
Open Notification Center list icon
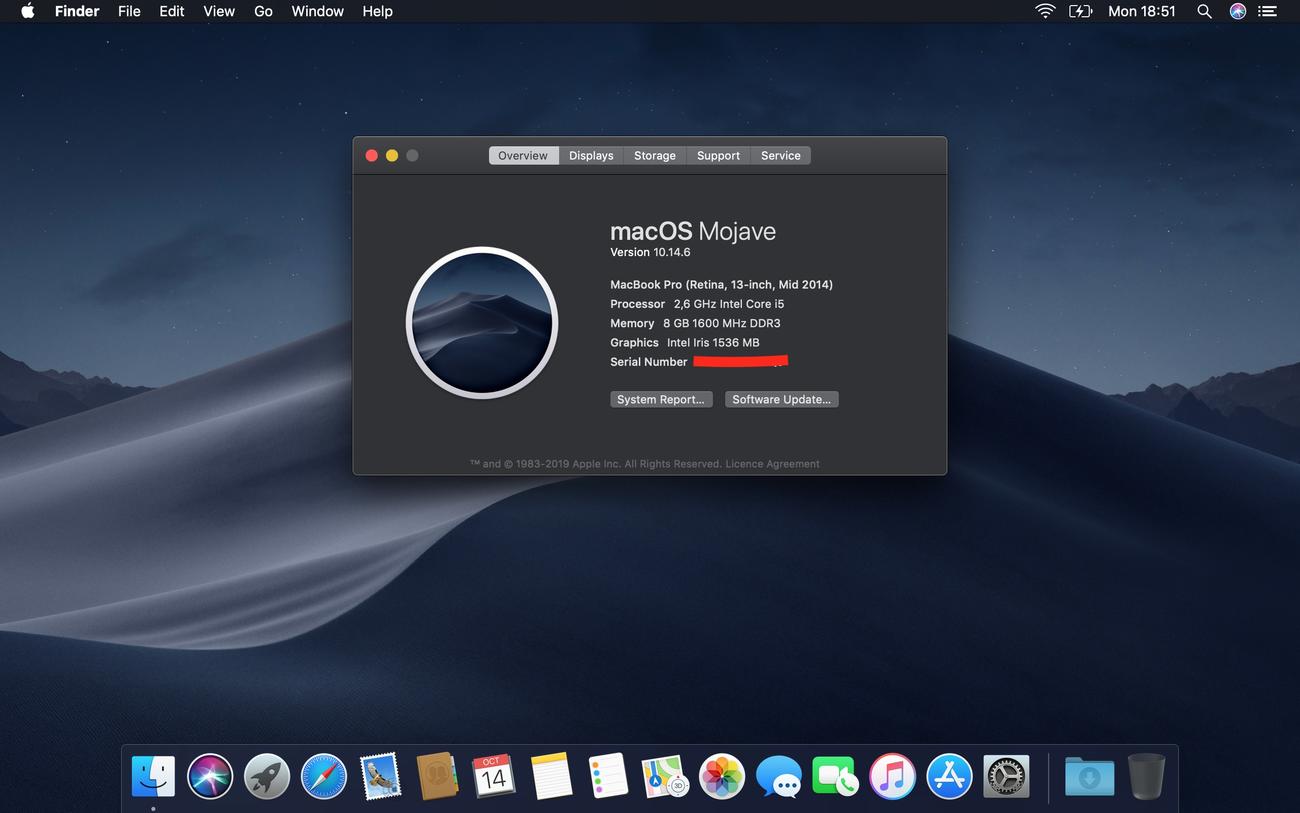click(1267, 11)
